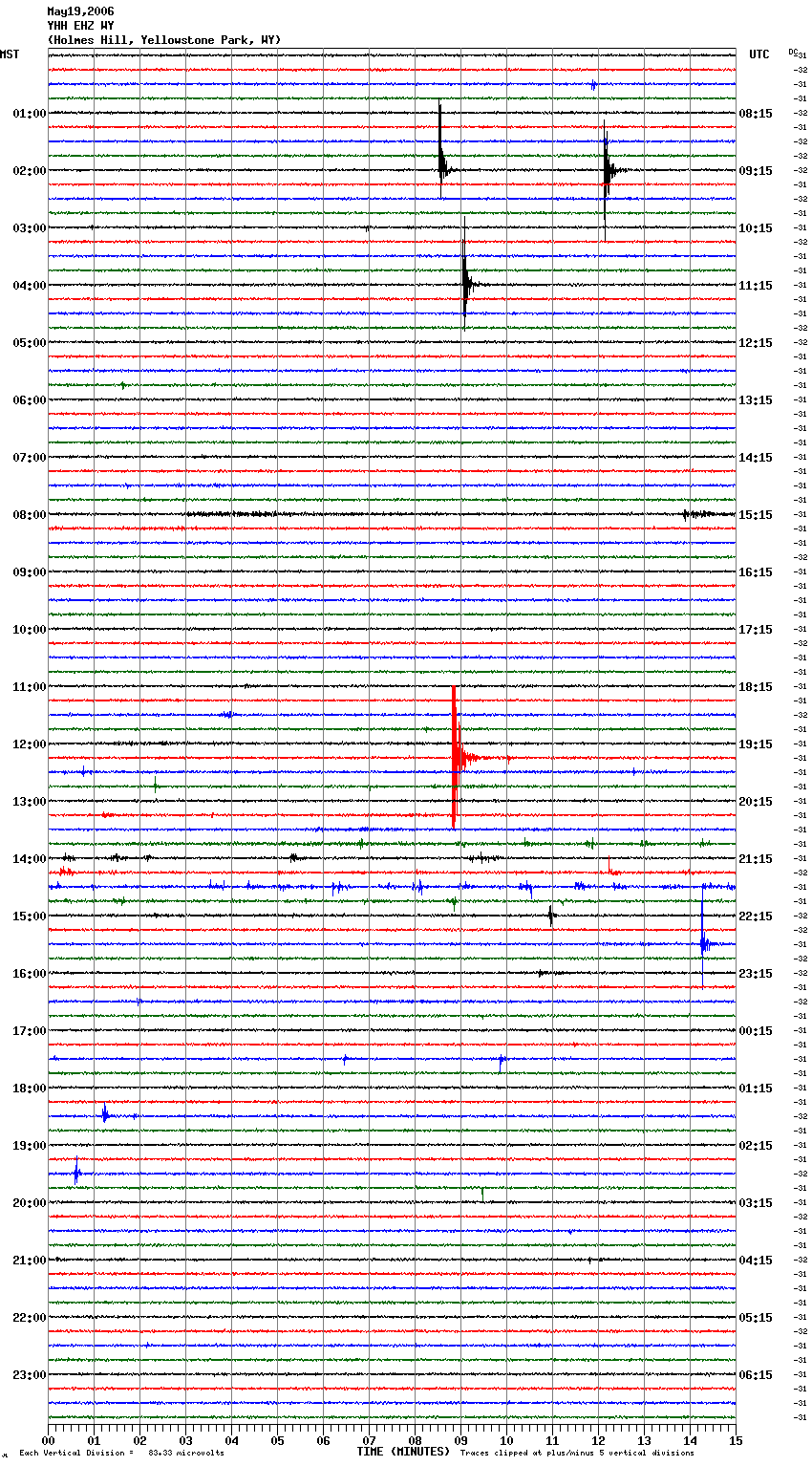The width and height of the screenshot is (812, 1466).
Task: Select the 20:00 MST time label
Action: click(30, 1203)
